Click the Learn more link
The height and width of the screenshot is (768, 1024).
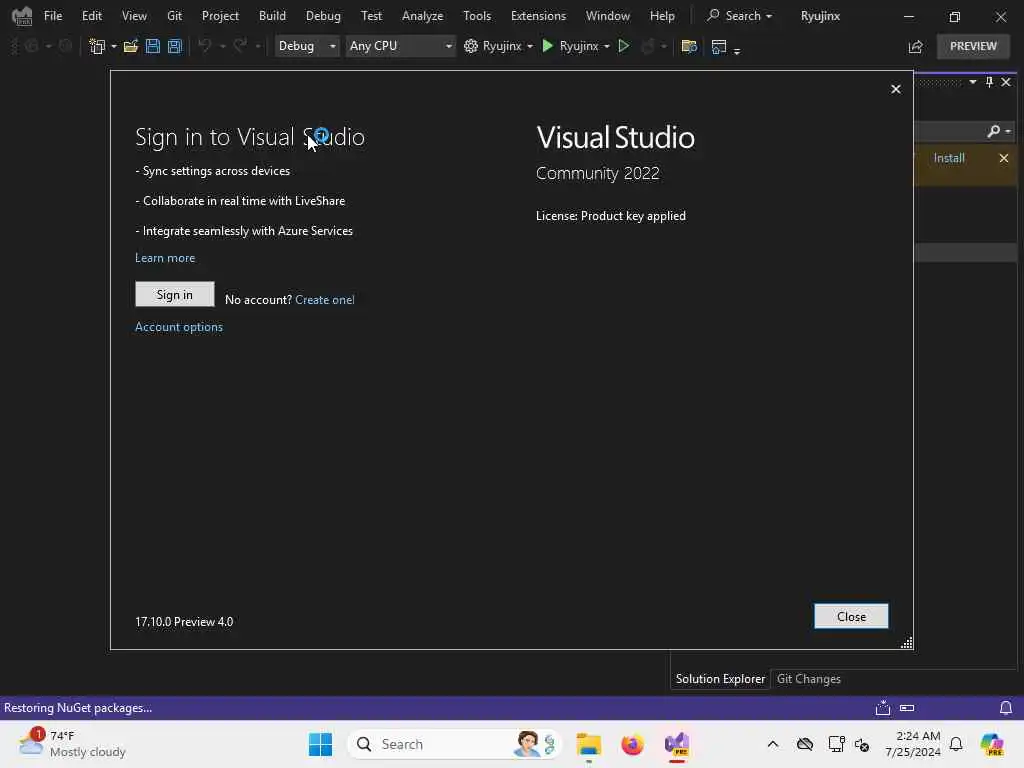(165, 258)
